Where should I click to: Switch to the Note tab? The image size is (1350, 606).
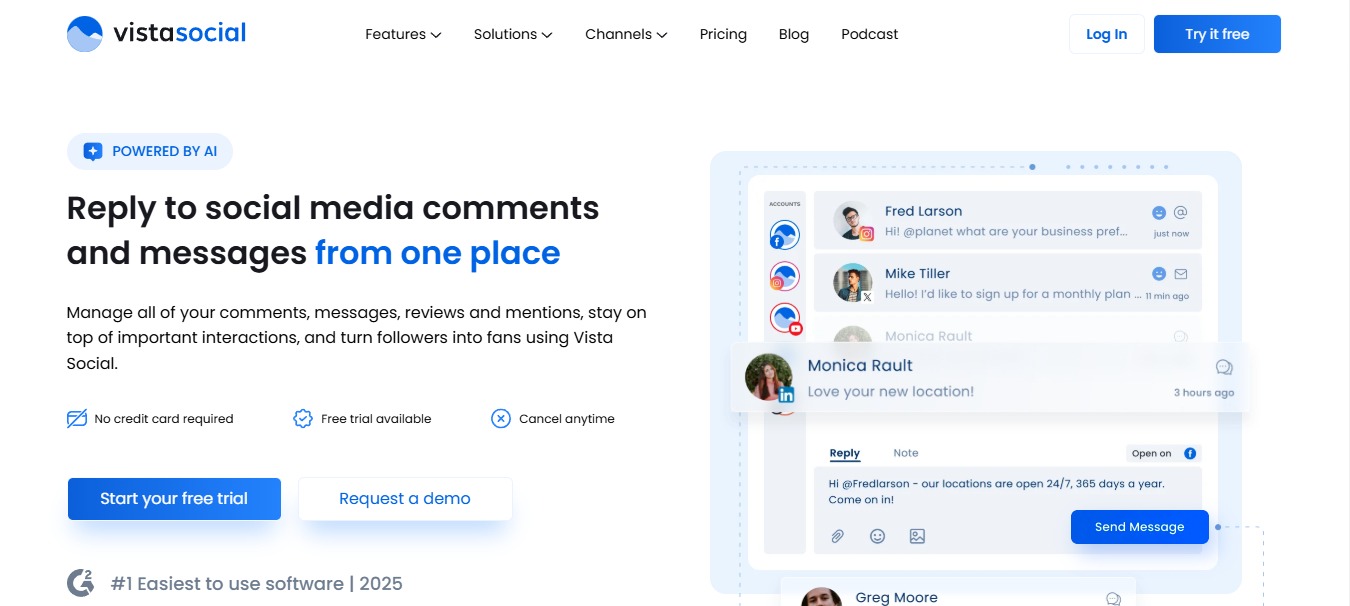tap(905, 452)
